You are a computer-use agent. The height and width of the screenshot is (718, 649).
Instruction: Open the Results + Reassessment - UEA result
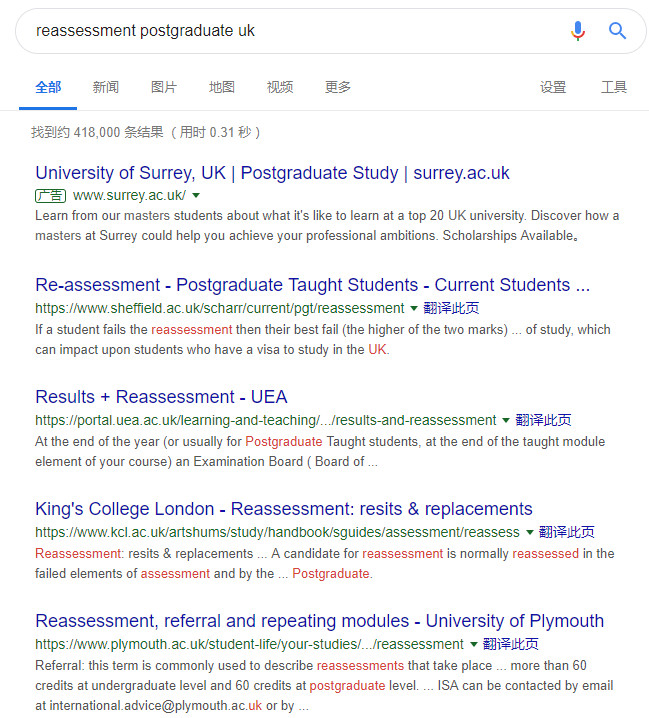tap(161, 397)
